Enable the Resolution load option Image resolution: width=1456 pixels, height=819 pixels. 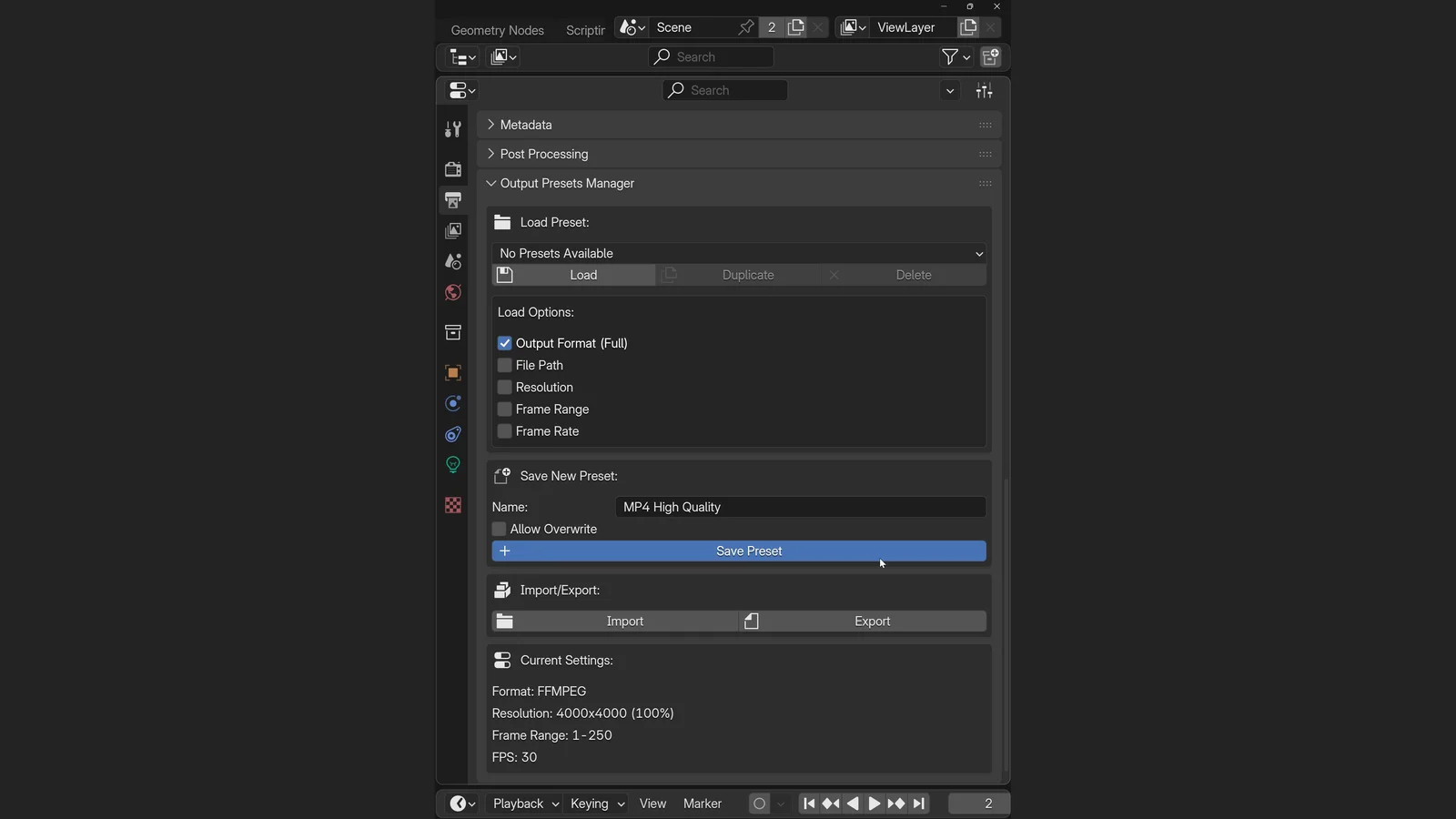[505, 387]
